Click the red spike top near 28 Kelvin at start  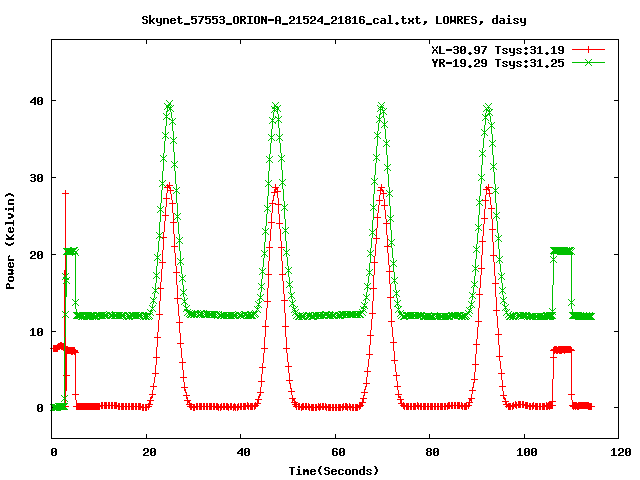coord(65,193)
